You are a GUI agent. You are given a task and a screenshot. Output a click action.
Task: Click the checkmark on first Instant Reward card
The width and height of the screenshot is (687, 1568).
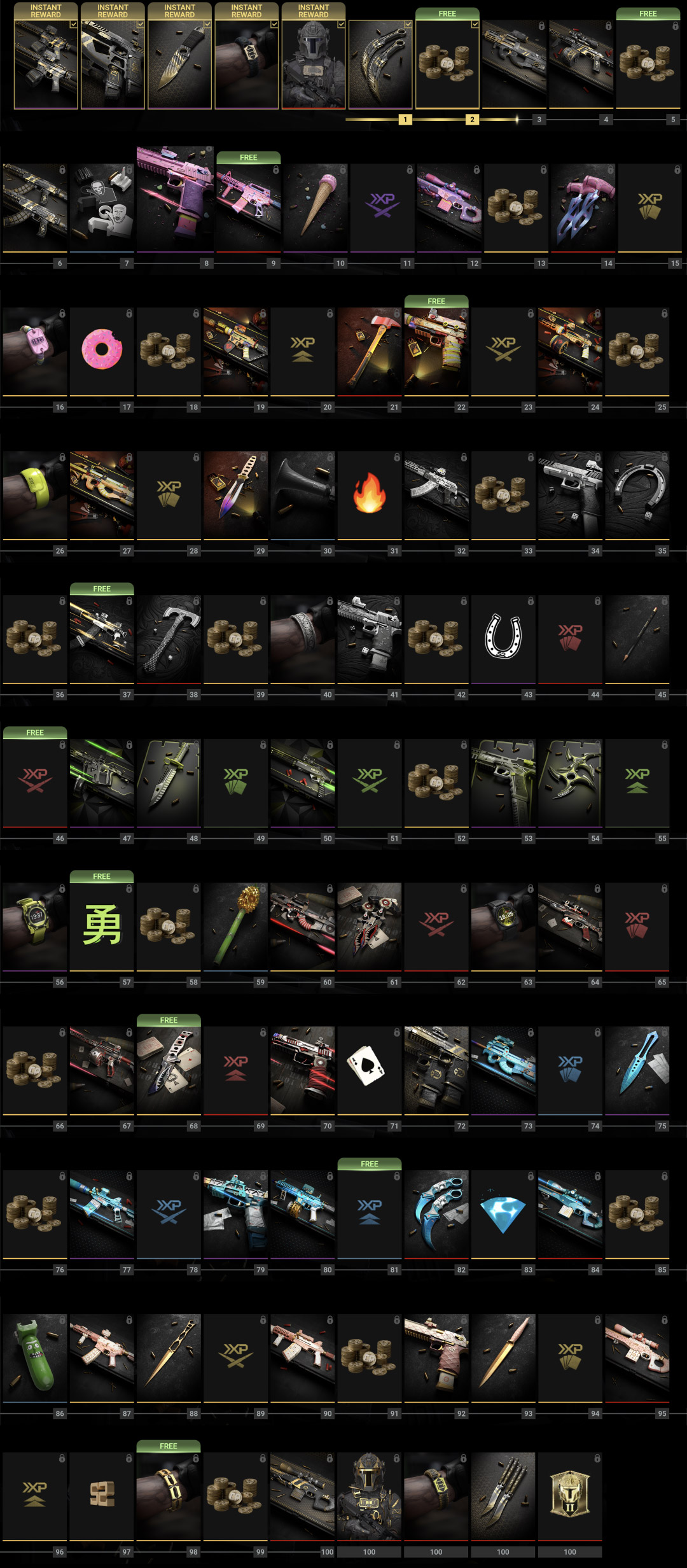[74, 24]
